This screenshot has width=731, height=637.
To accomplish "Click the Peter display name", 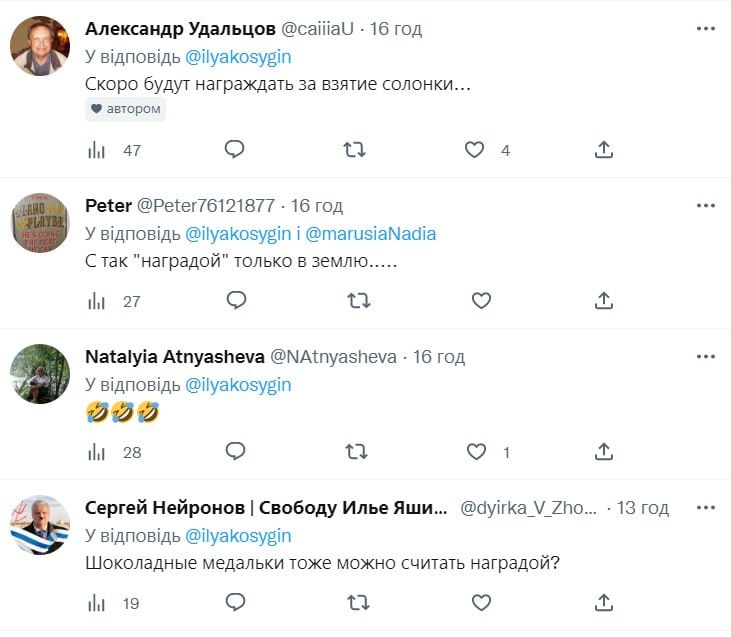I will (108, 206).
